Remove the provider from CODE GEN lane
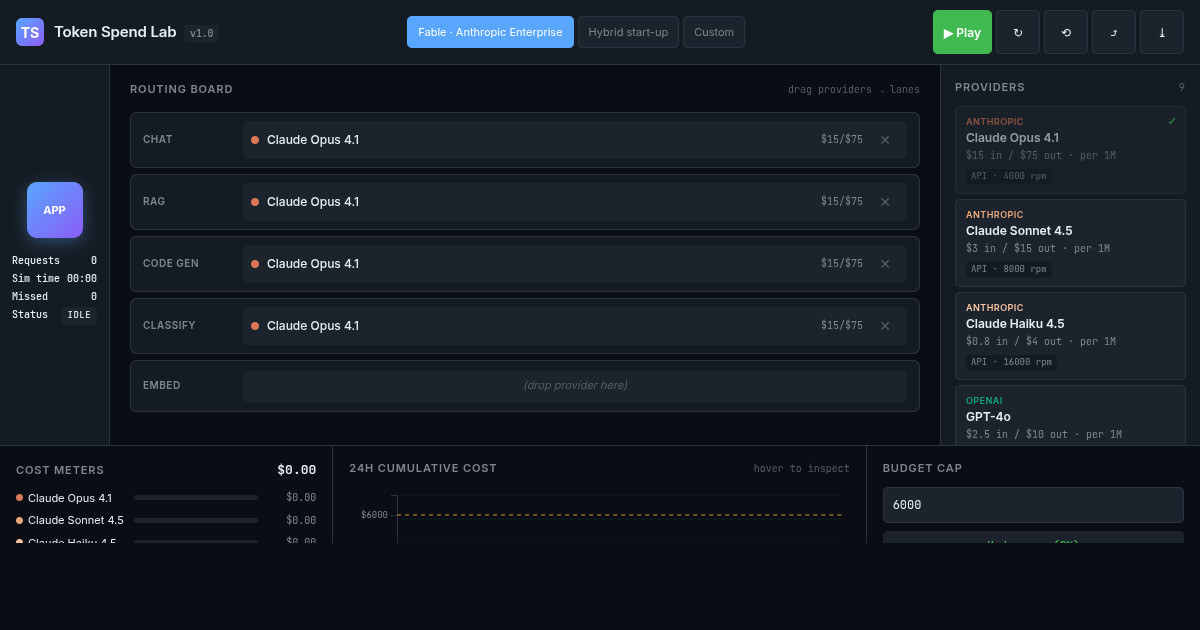The image size is (1200, 630). pos(885,264)
